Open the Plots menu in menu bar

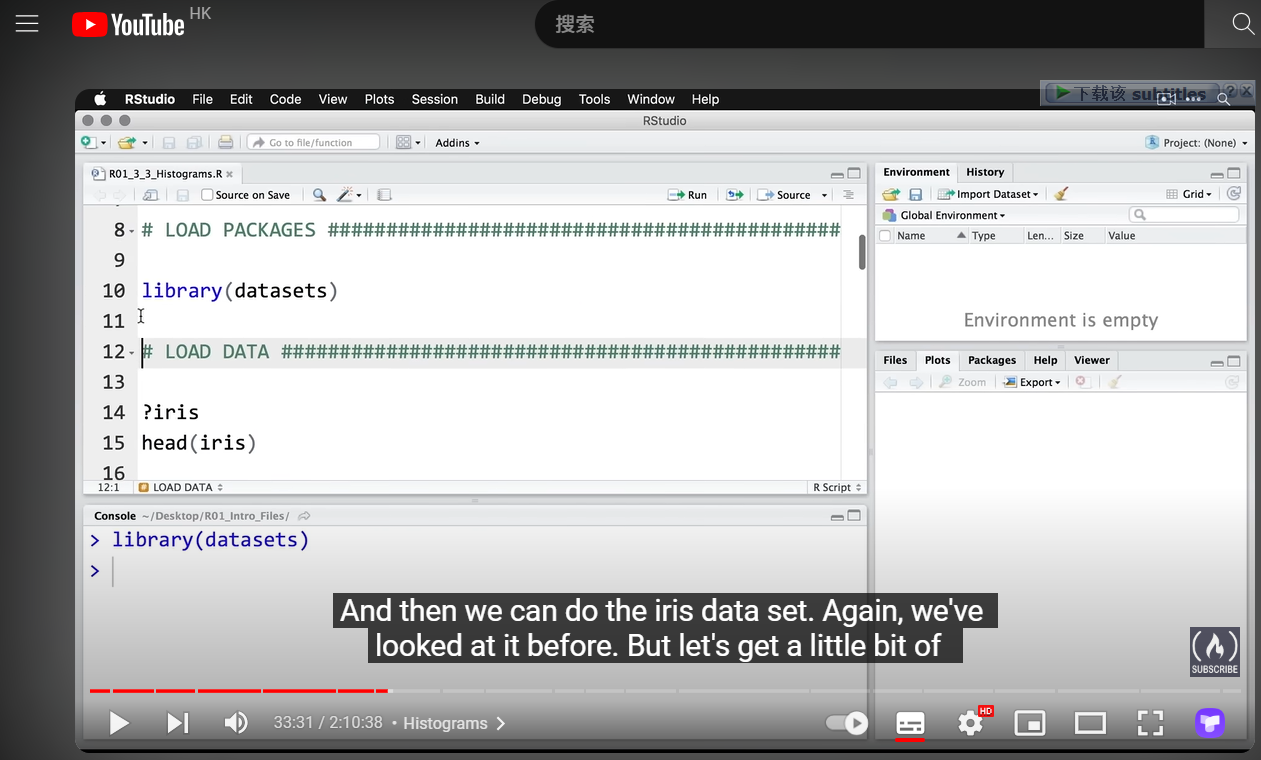coord(379,99)
